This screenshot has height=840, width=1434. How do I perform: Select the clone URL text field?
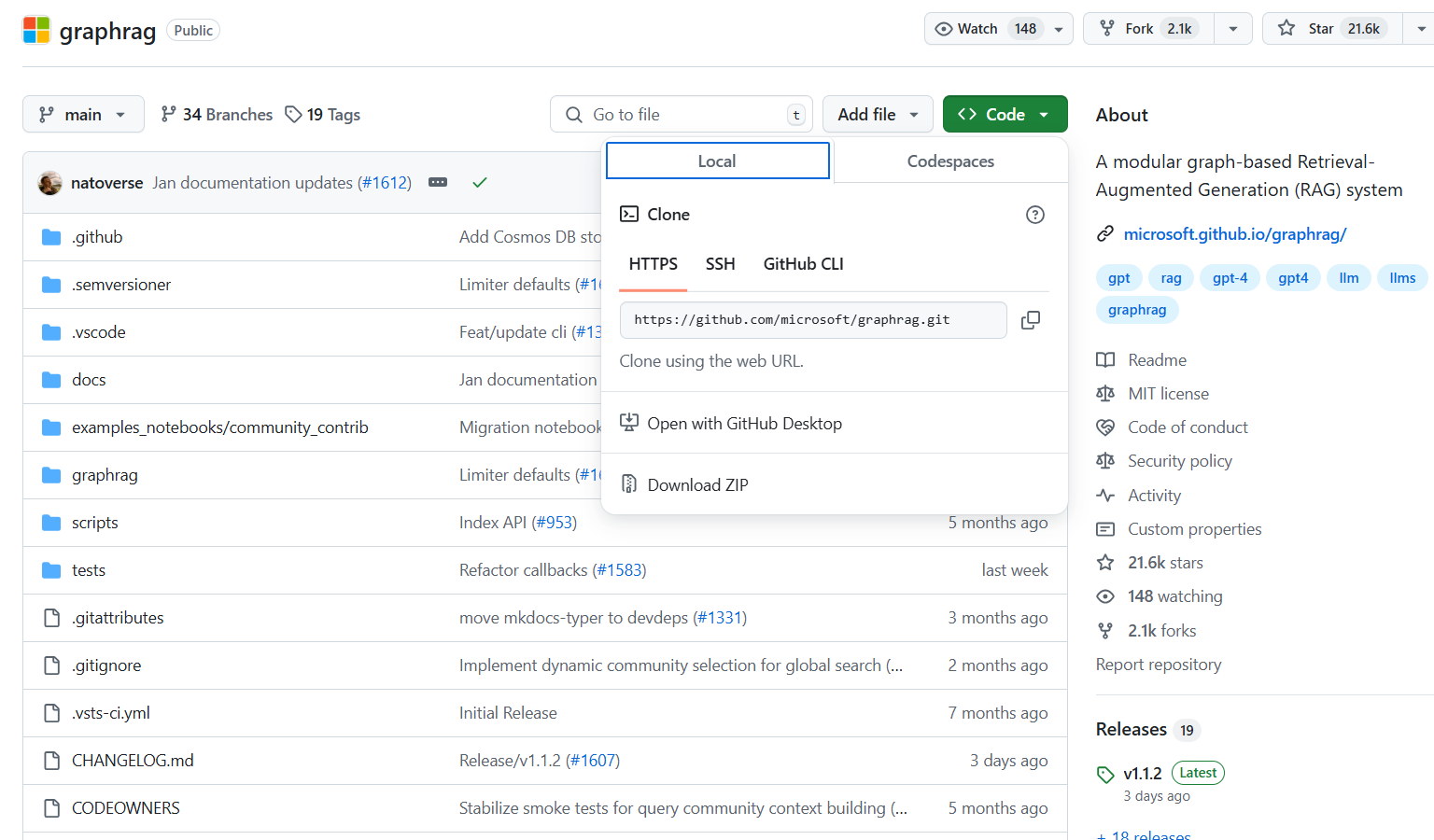click(x=813, y=320)
